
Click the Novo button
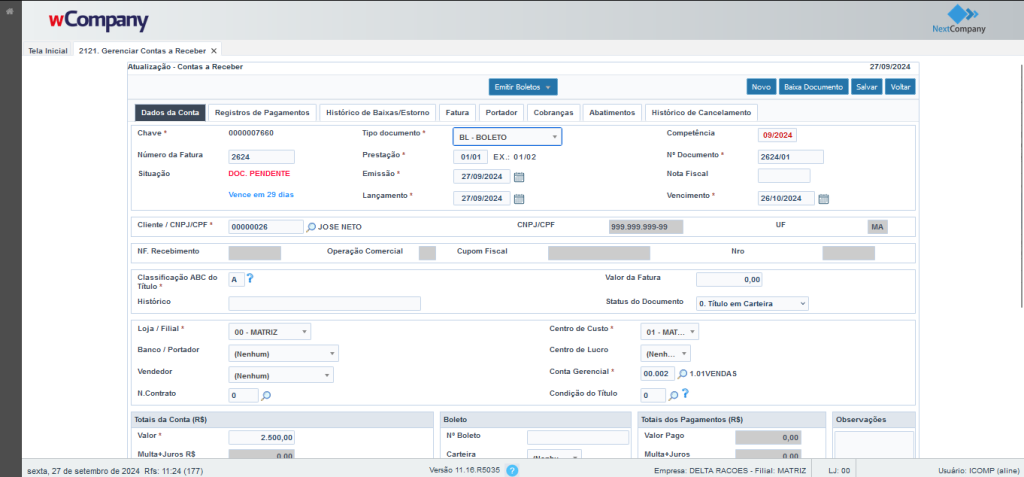[x=761, y=87]
